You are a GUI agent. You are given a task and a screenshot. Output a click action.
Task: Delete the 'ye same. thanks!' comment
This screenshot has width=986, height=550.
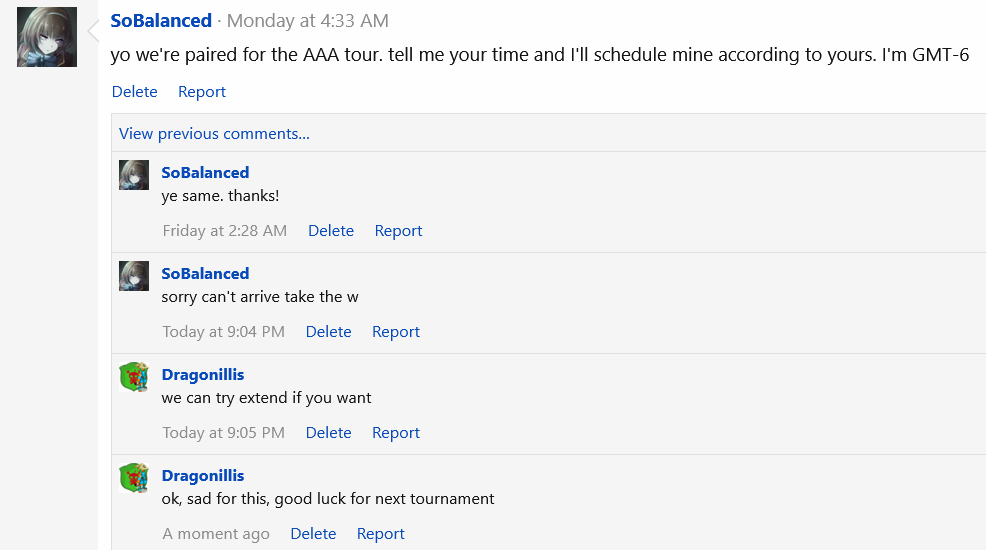pos(331,231)
